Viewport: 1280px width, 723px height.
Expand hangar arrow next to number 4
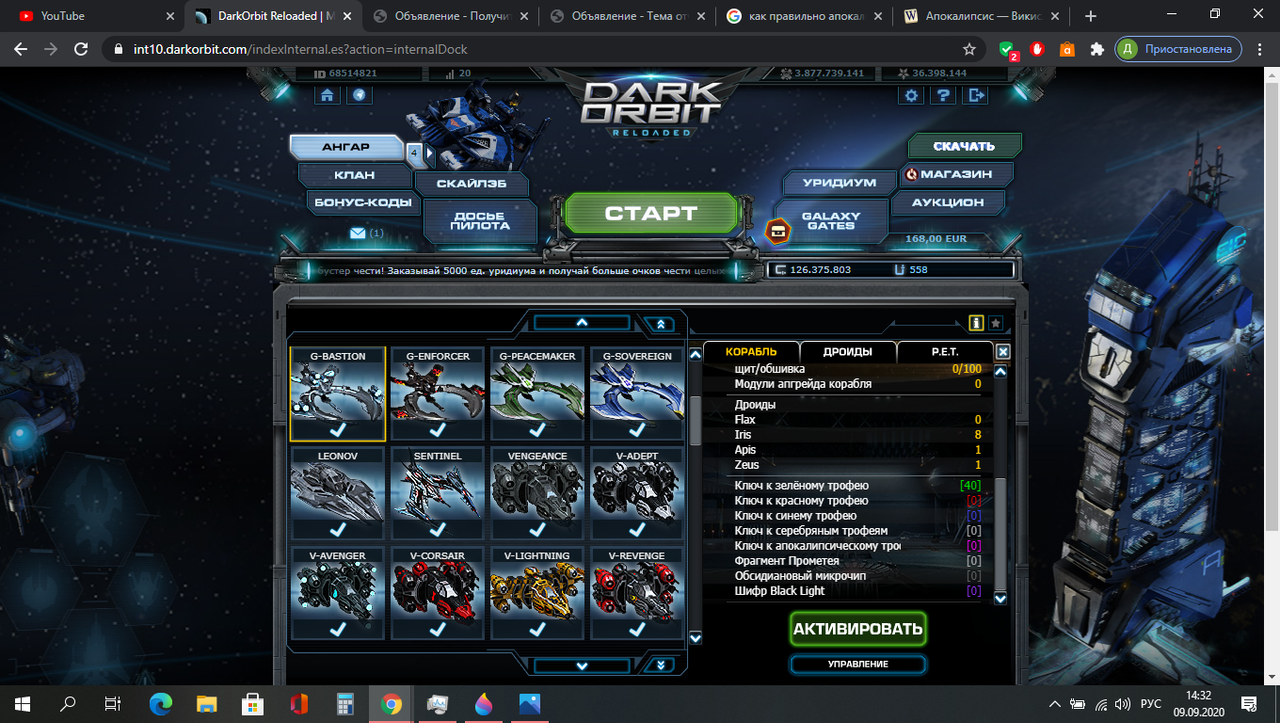430,153
